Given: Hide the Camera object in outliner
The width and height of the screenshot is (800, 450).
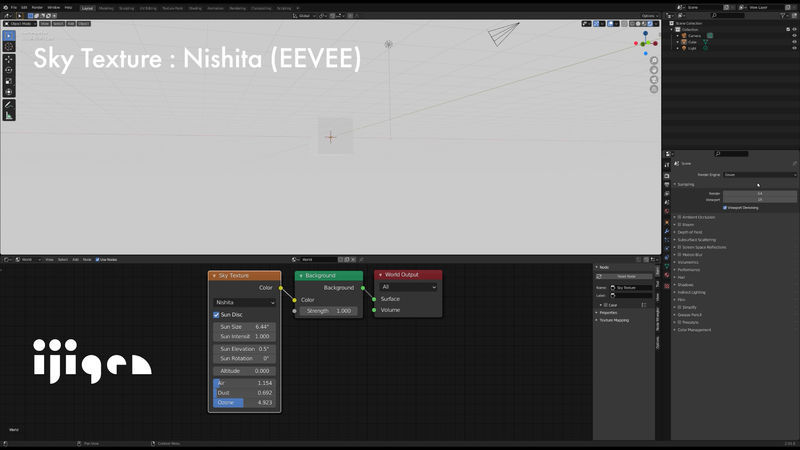Looking at the screenshot, I should point(794,36).
